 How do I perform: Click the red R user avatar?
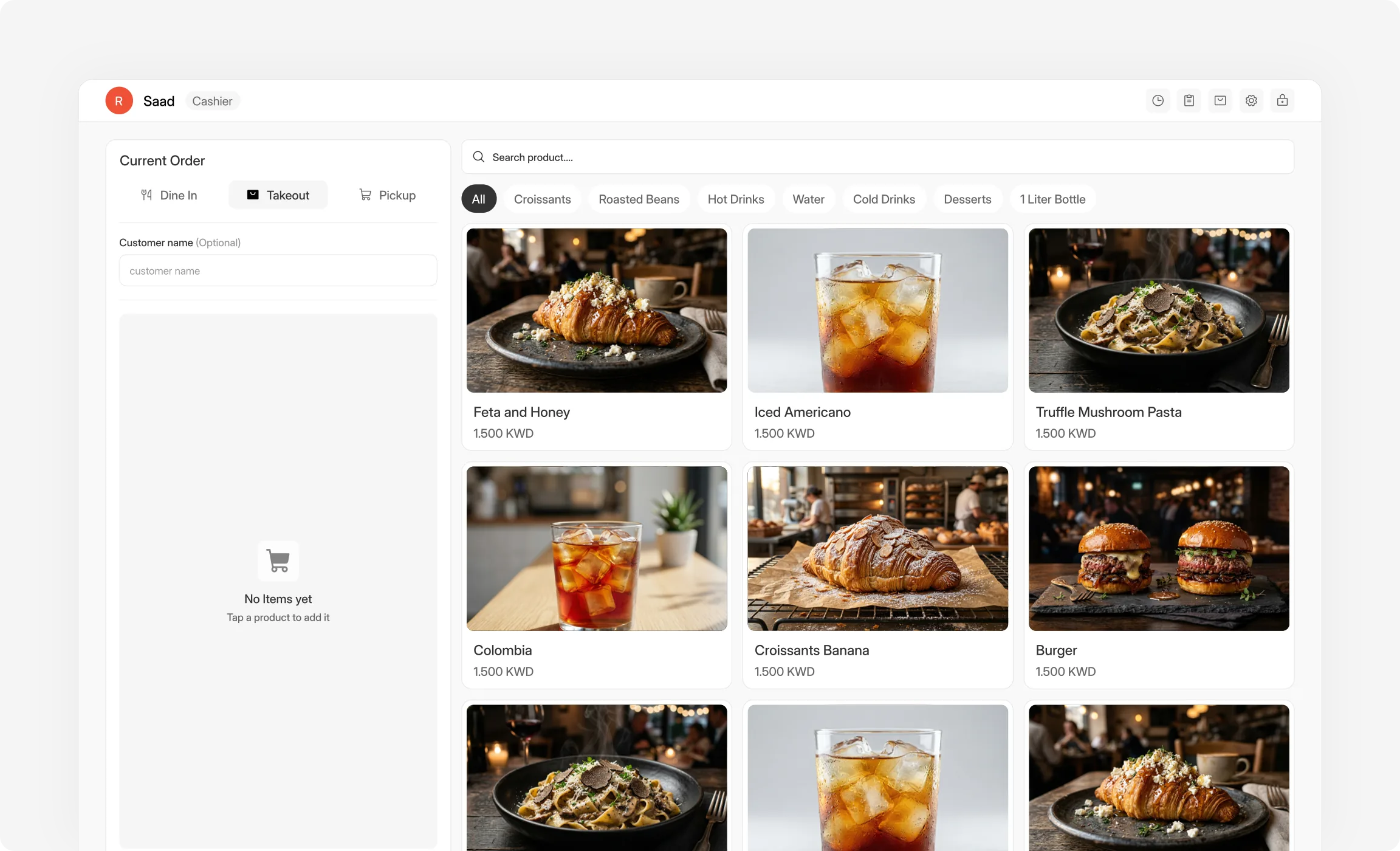click(x=119, y=101)
